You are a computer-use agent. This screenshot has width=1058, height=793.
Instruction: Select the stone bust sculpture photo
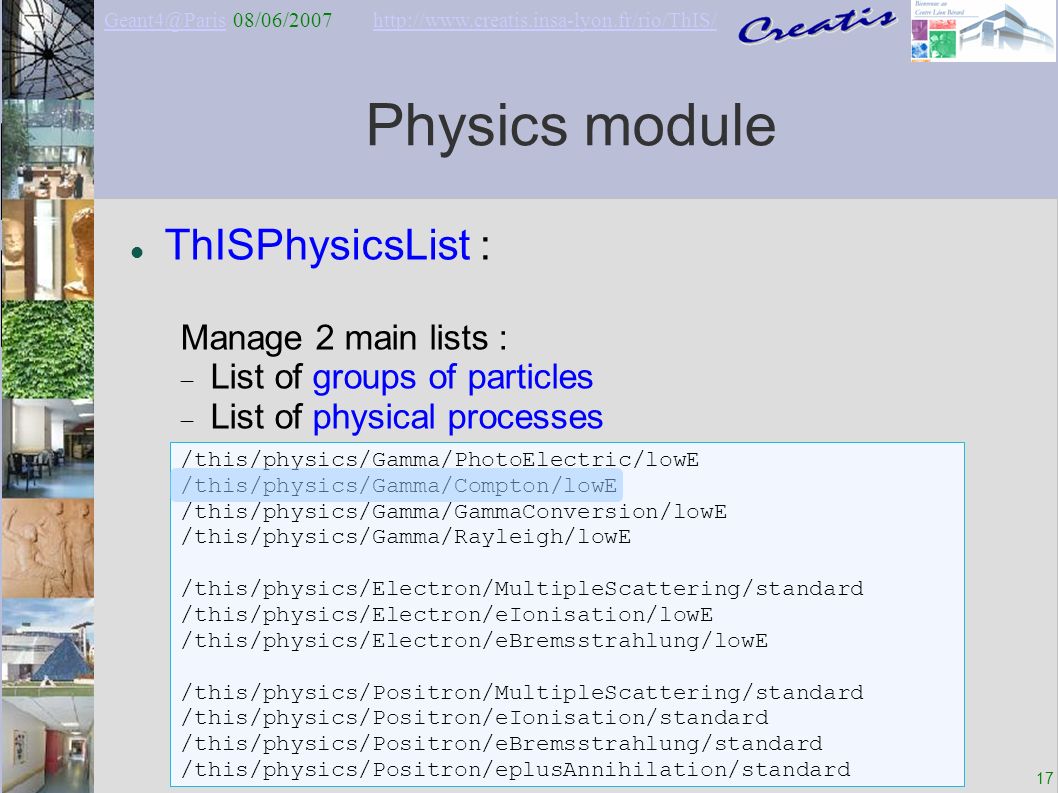tap(48, 250)
